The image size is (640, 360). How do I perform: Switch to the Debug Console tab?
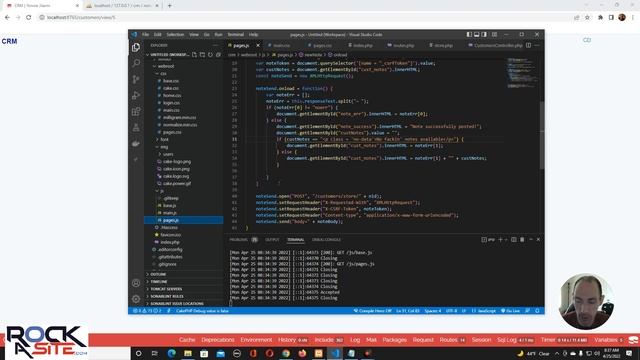pyautogui.click(x=326, y=240)
